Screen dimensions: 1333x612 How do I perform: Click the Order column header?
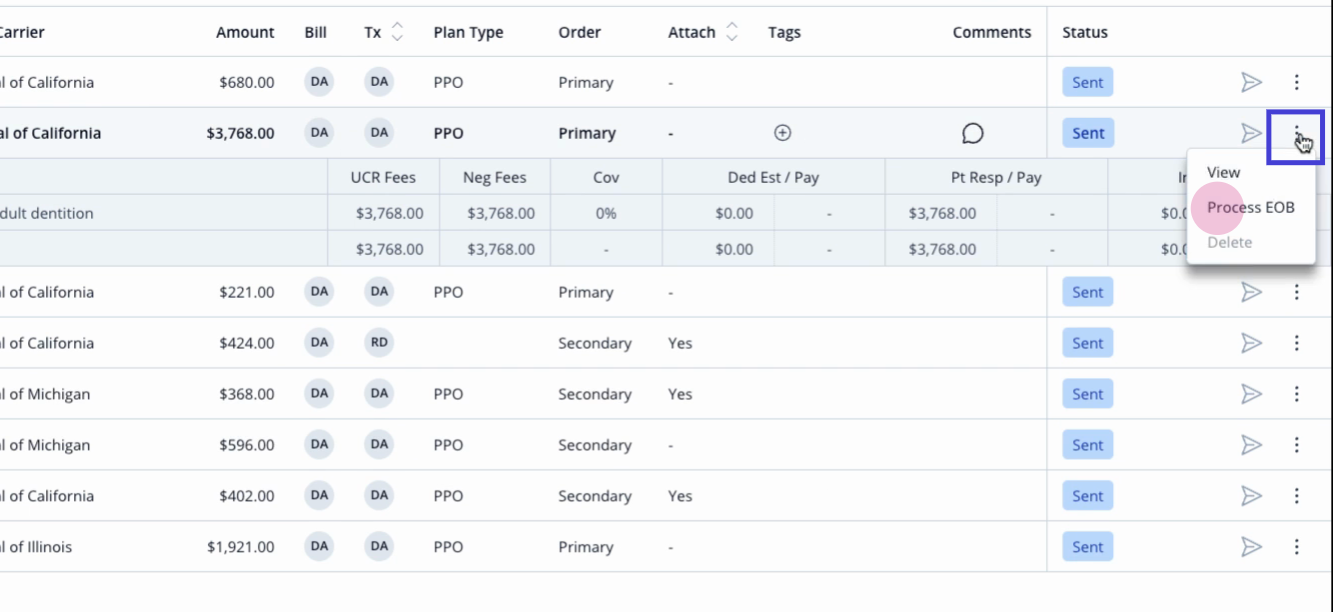click(x=580, y=32)
